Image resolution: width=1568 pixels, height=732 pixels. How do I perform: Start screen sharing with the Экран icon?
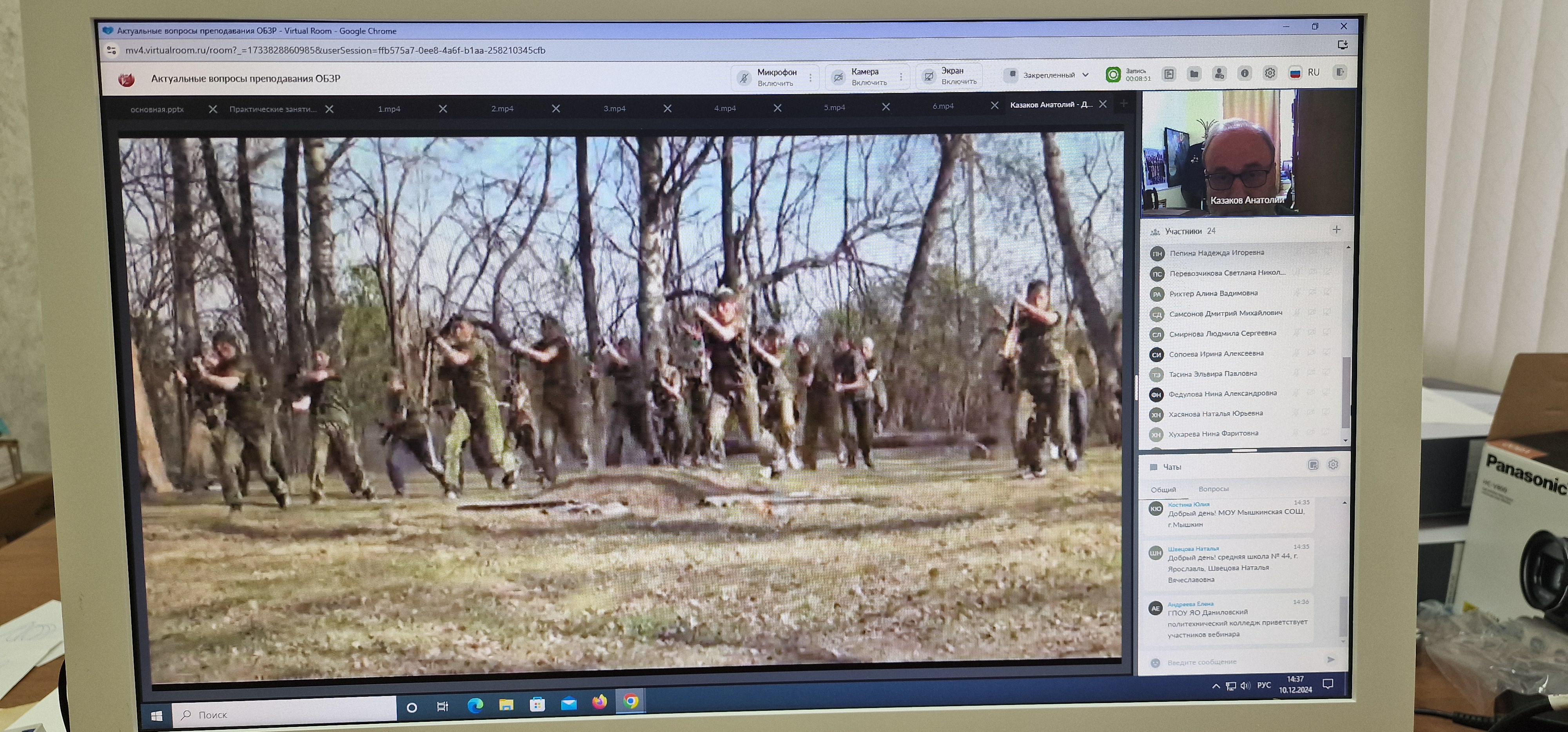928,76
